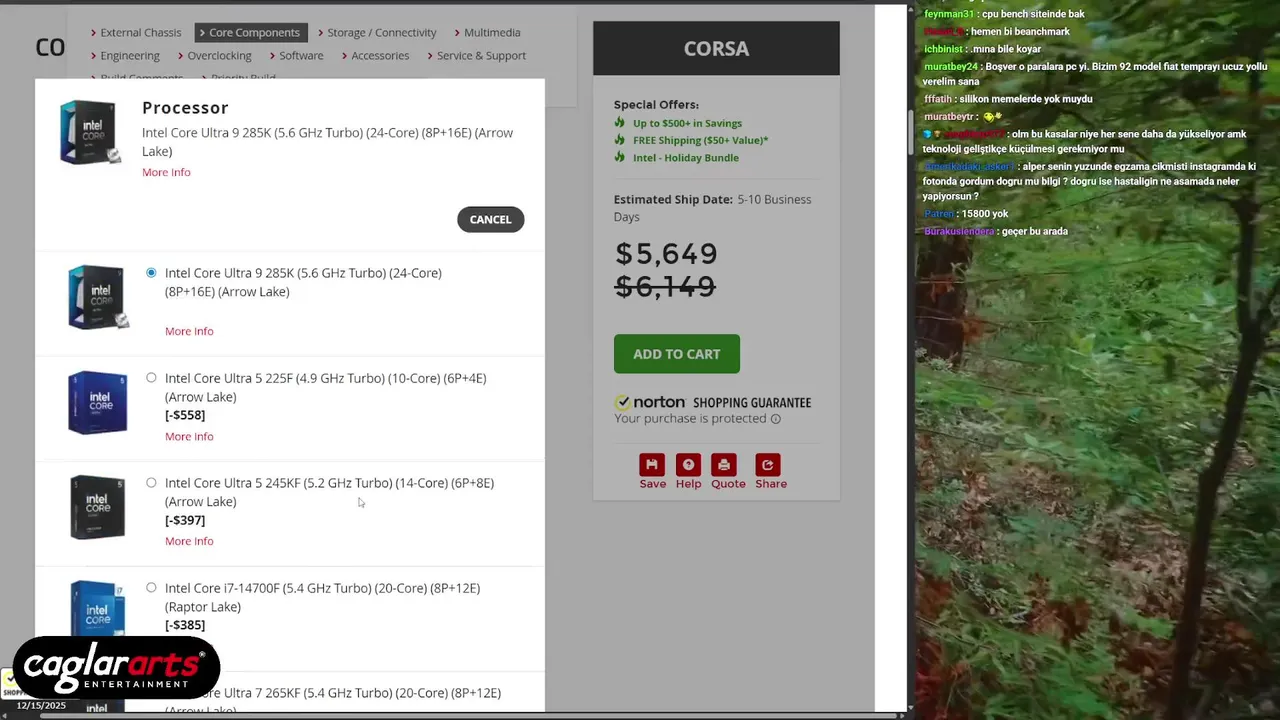Click the ADD TO CART button
This screenshot has height=720, width=1280.
tap(677, 354)
